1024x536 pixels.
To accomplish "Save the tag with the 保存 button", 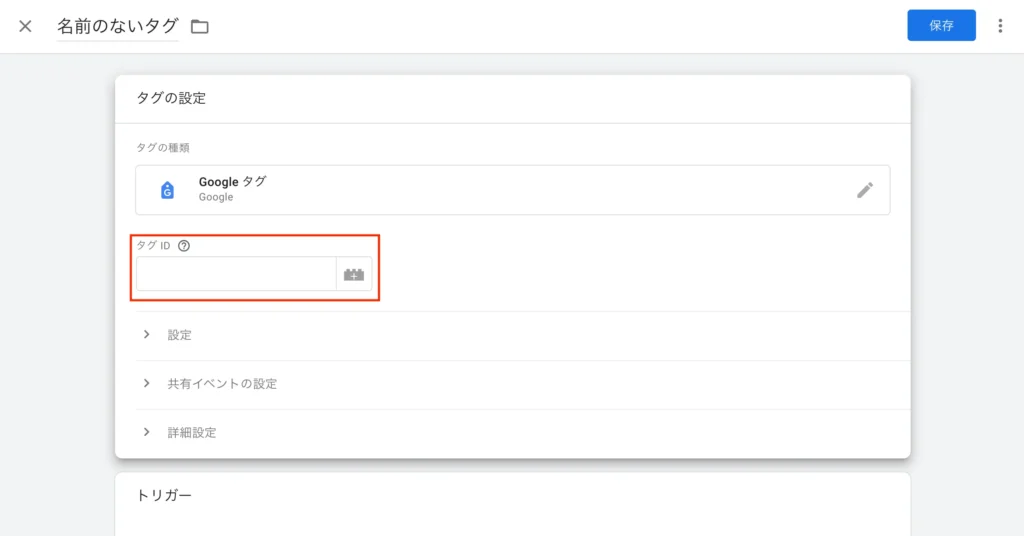I will [941, 25].
